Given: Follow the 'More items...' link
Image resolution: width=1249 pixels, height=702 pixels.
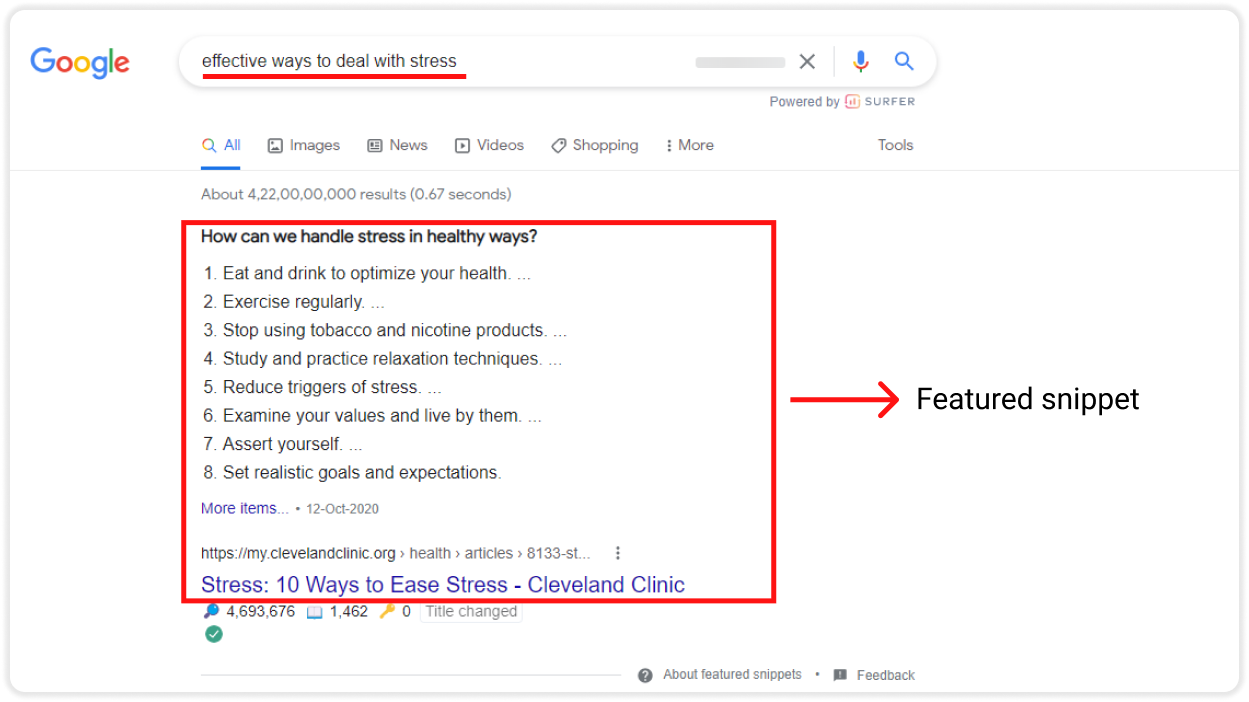Looking at the screenshot, I should (x=245, y=508).
